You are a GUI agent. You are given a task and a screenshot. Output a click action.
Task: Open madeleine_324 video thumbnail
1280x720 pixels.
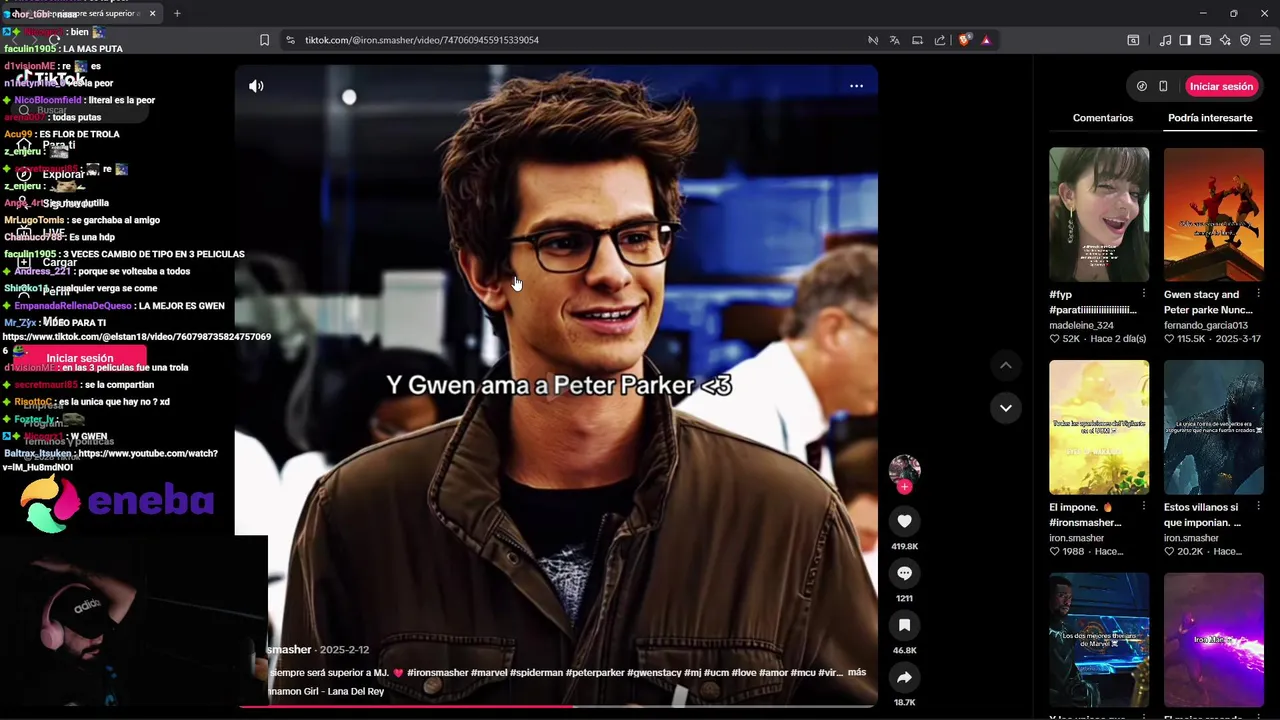click(x=1099, y=214)
